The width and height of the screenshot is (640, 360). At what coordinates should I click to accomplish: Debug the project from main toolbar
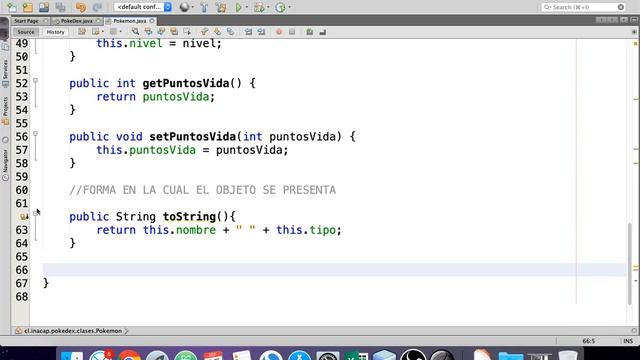258,7
